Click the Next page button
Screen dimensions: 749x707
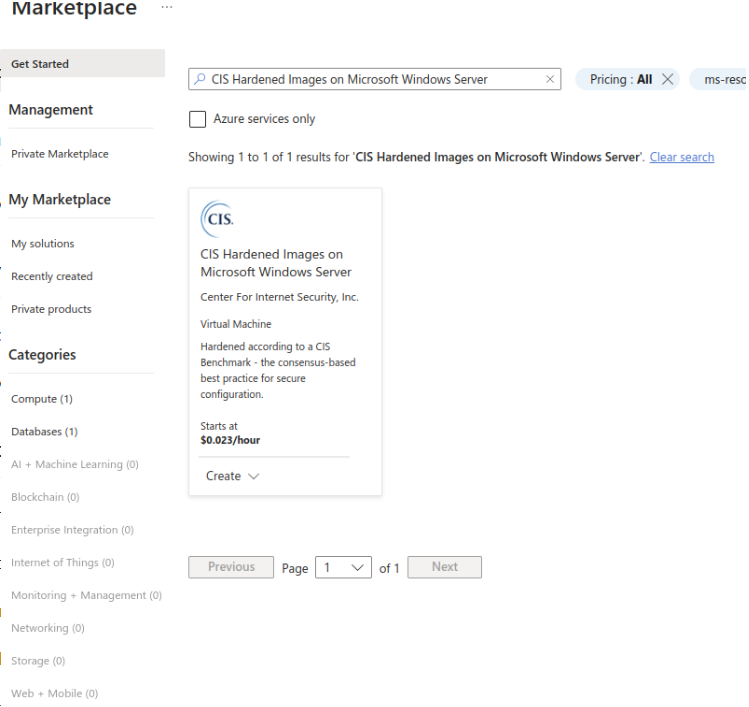pyautogui.click(x=444, y=567)
